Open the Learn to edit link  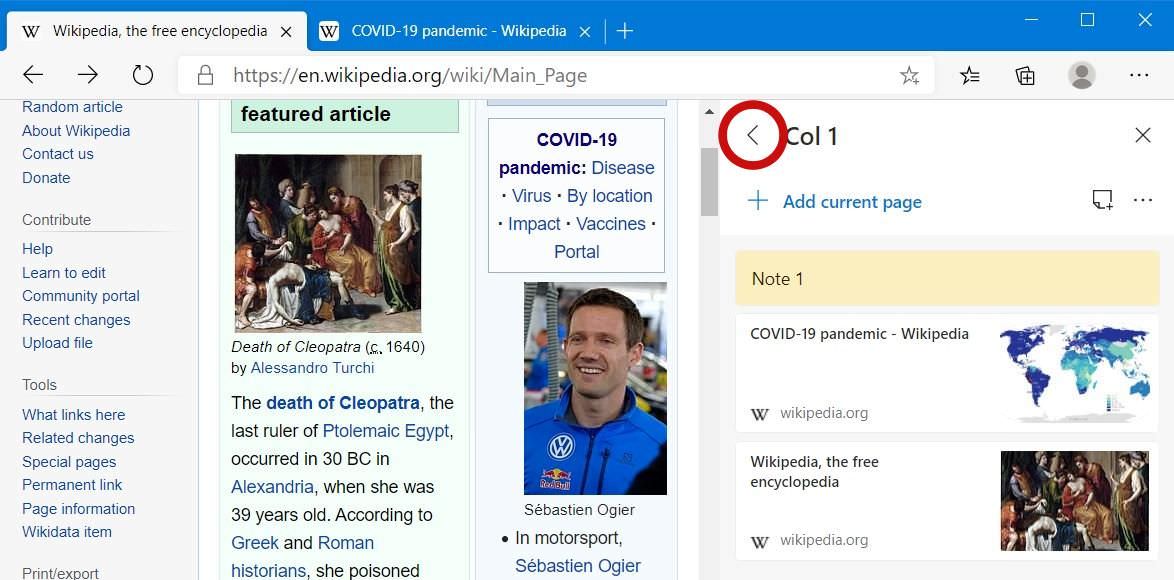pyautogui.click(x=64, y=273)
